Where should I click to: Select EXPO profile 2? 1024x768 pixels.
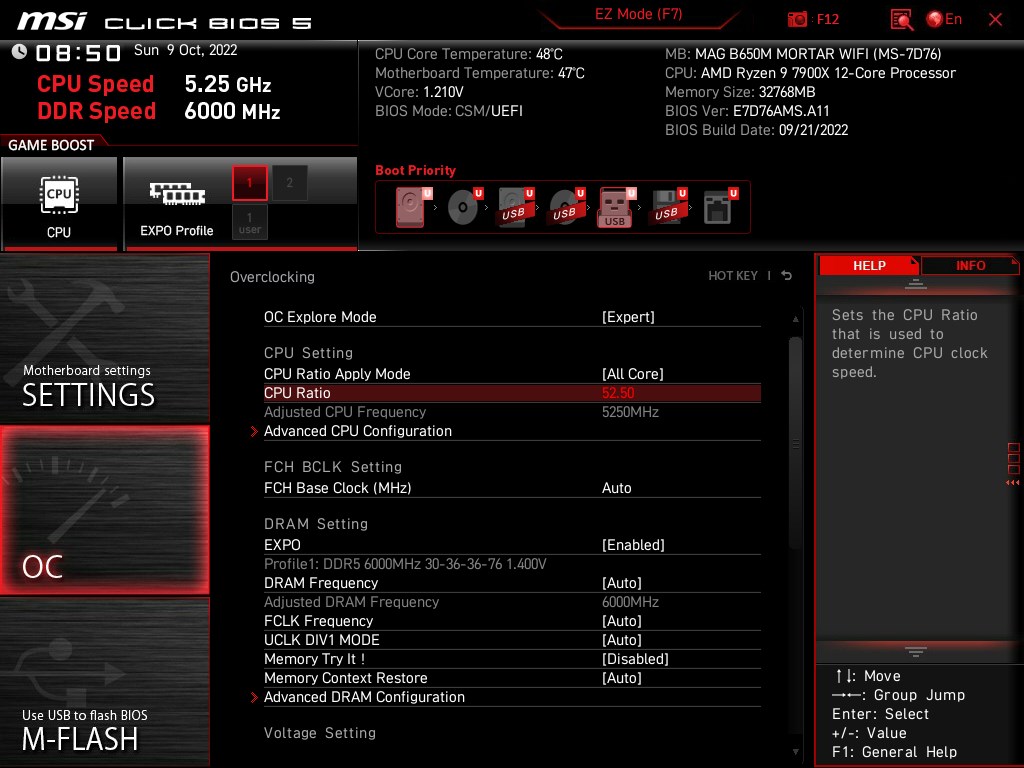(x=289, y=183)
